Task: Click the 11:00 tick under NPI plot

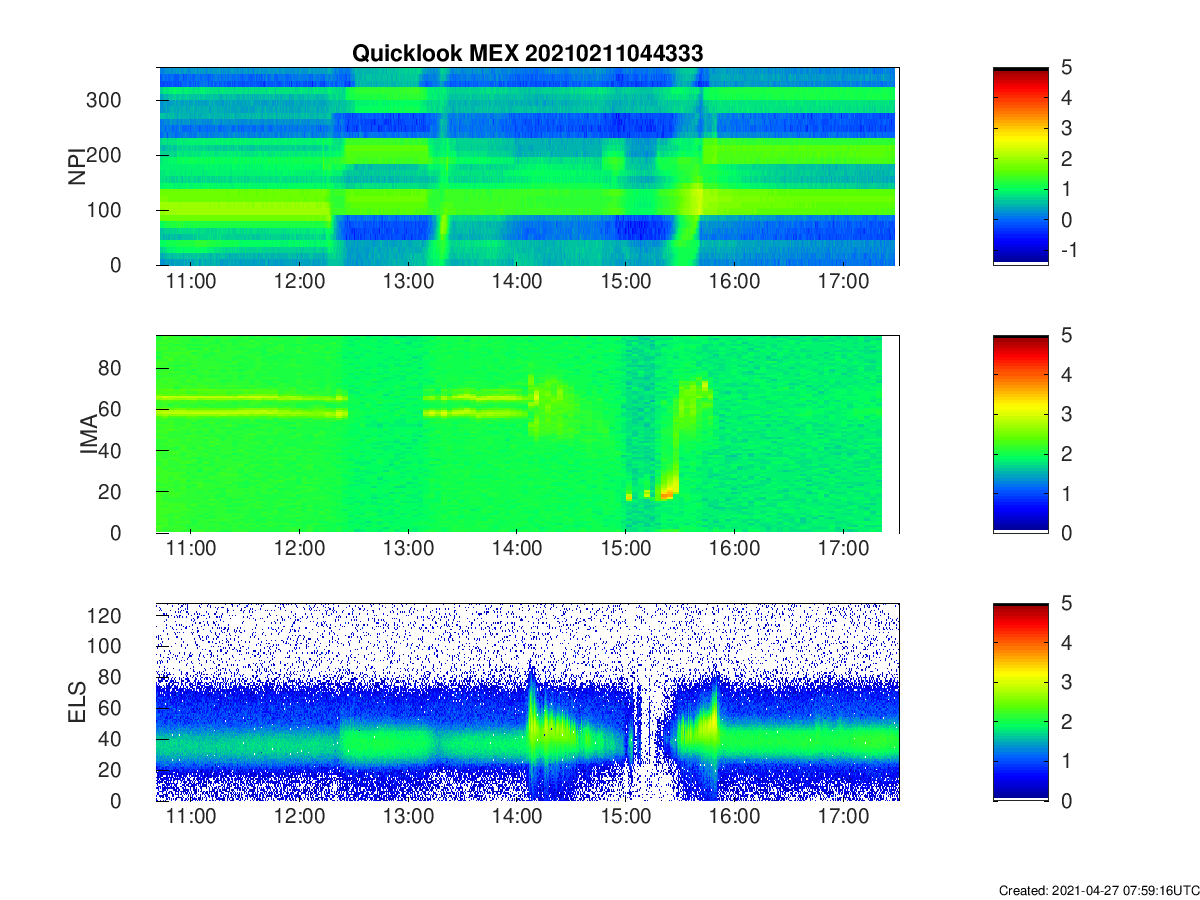Action: (x=190, y=281)
